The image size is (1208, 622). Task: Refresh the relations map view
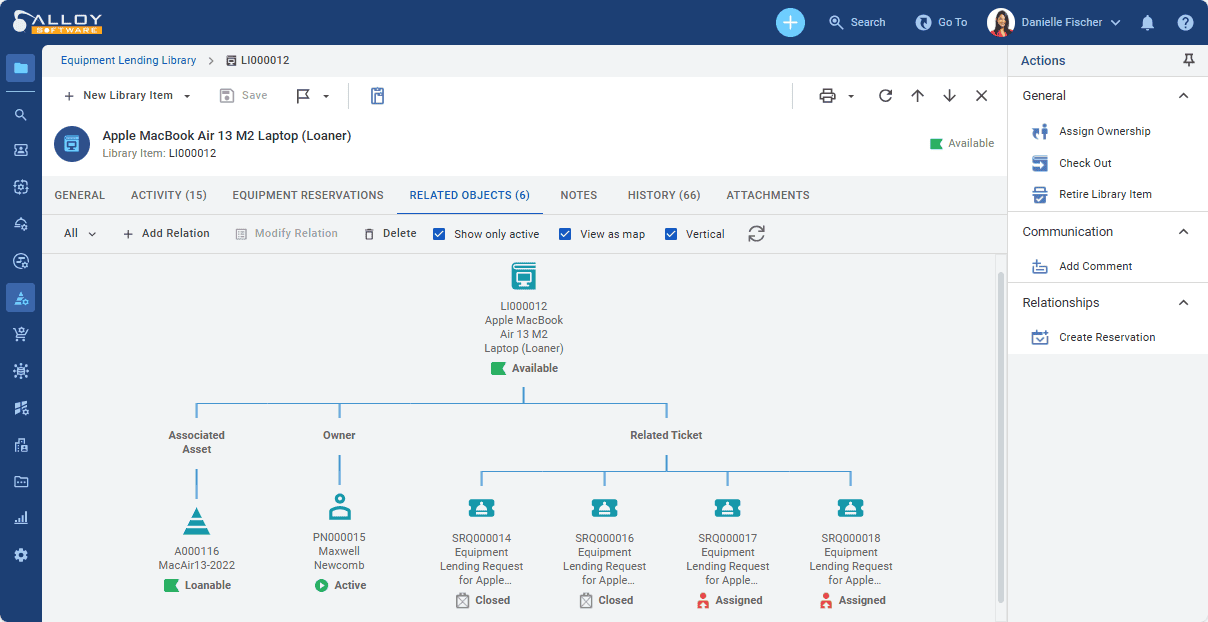[756, 234]
